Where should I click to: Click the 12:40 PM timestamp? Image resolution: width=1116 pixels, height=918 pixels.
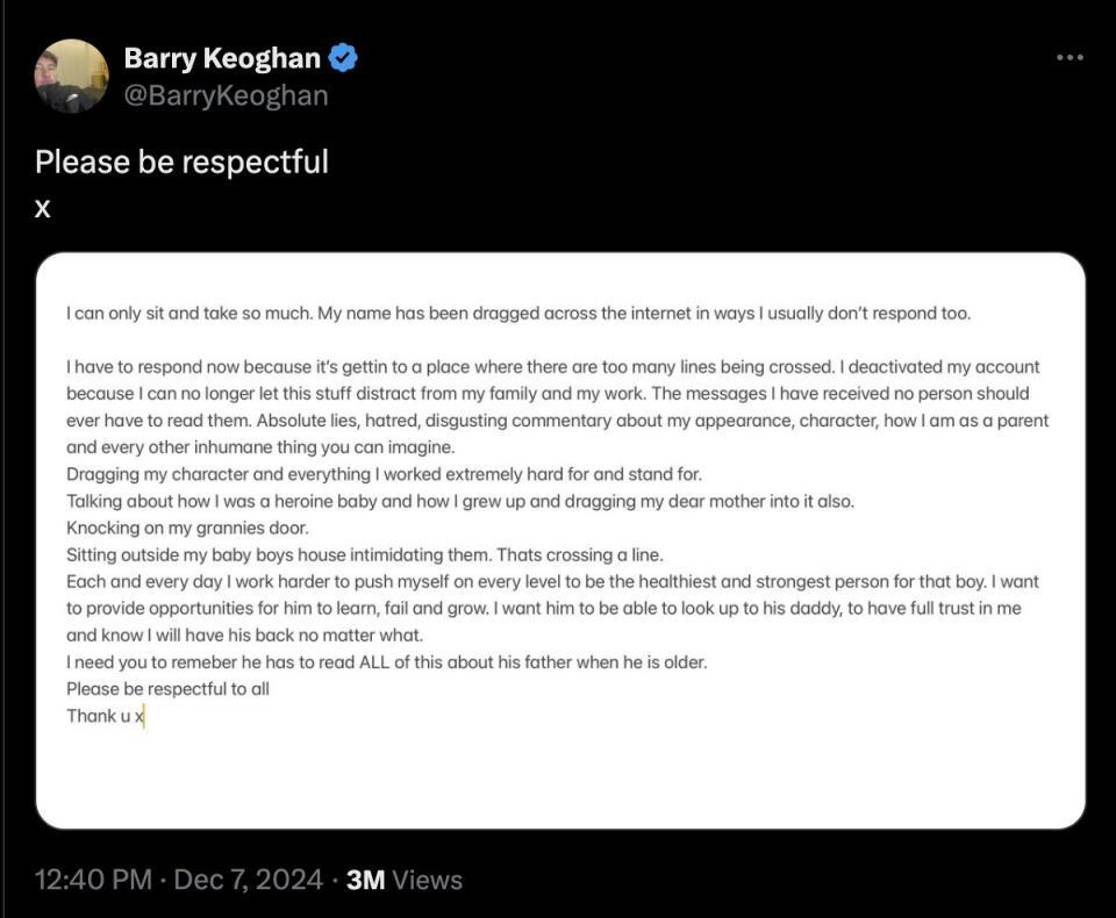(93, 880)
